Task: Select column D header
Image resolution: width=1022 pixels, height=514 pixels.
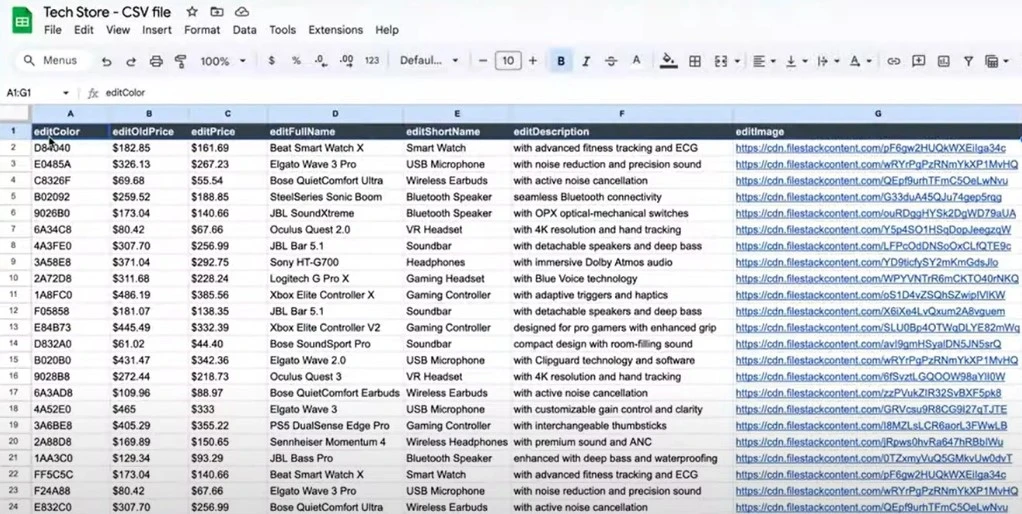Action: pyautogui.click(x=335, y=114)
